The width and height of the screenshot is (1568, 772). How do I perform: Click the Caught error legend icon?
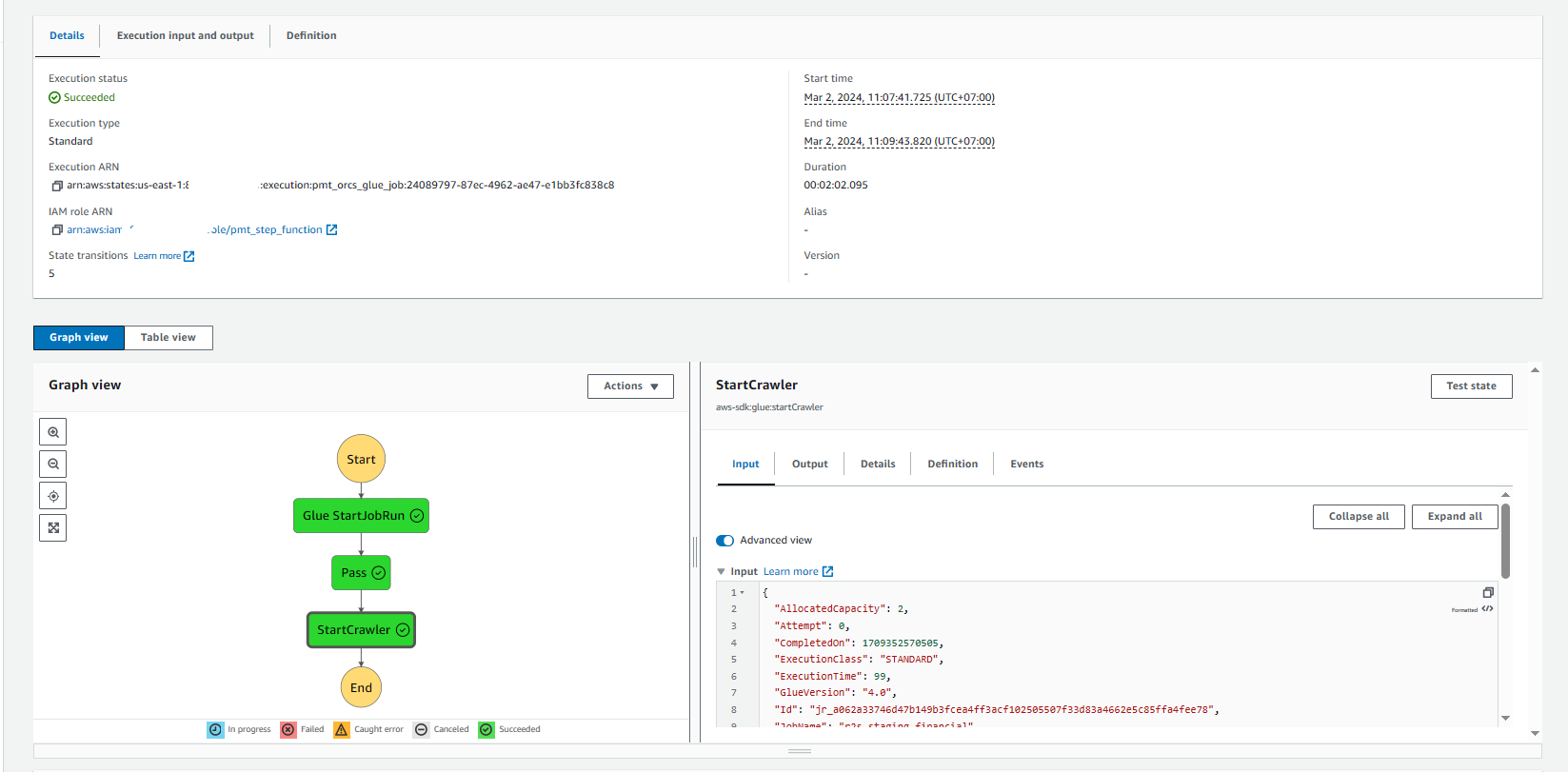coord(342,730)
